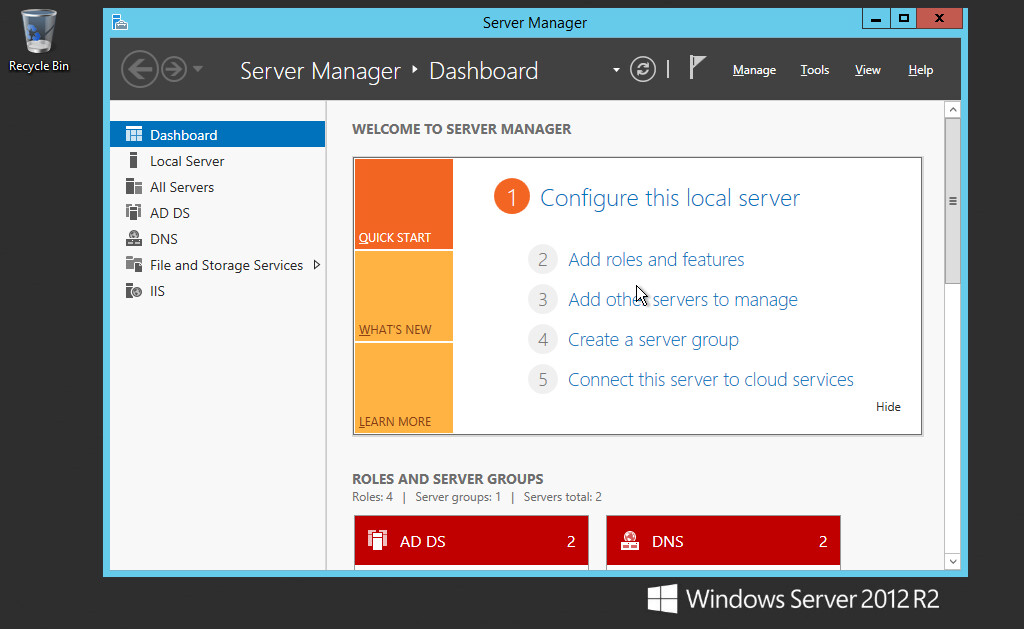Switch to the Quick Start tile

point(404,204)
